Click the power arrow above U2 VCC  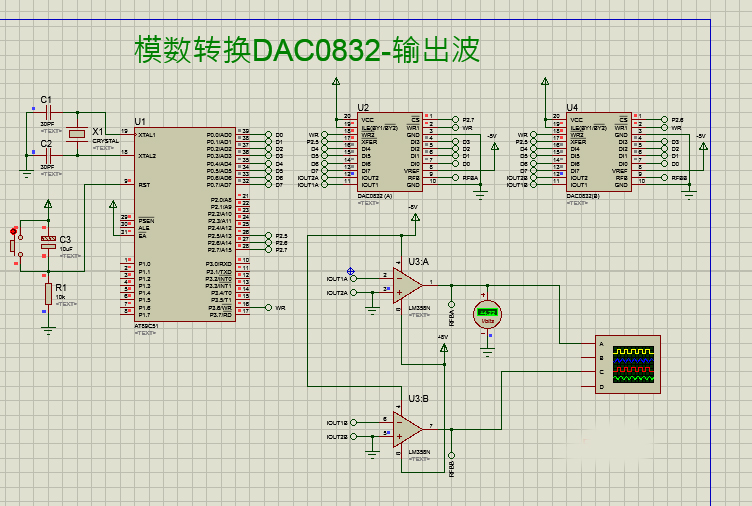(336, 82)
